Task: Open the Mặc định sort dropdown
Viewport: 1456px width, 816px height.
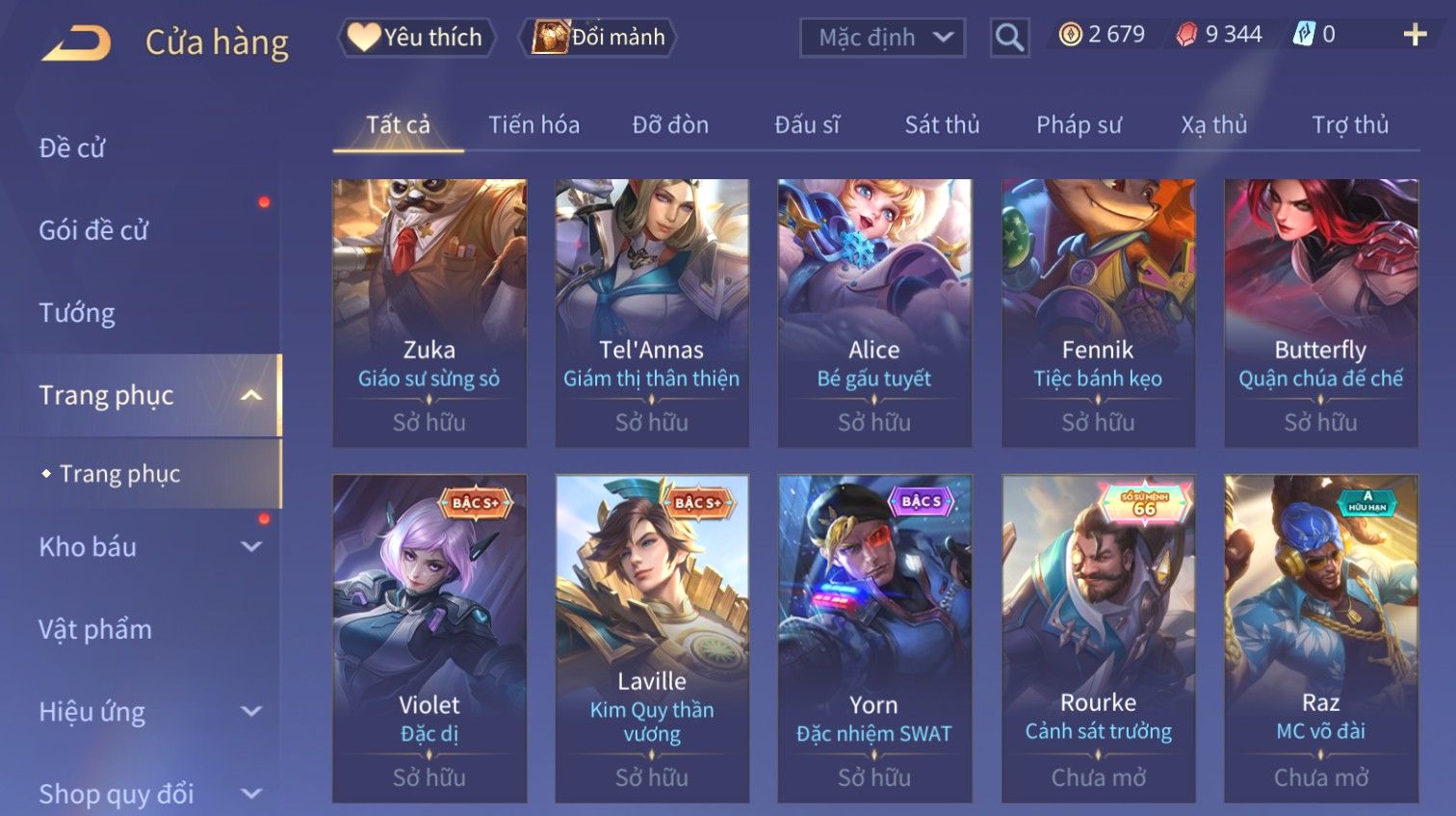Action: 882,38
